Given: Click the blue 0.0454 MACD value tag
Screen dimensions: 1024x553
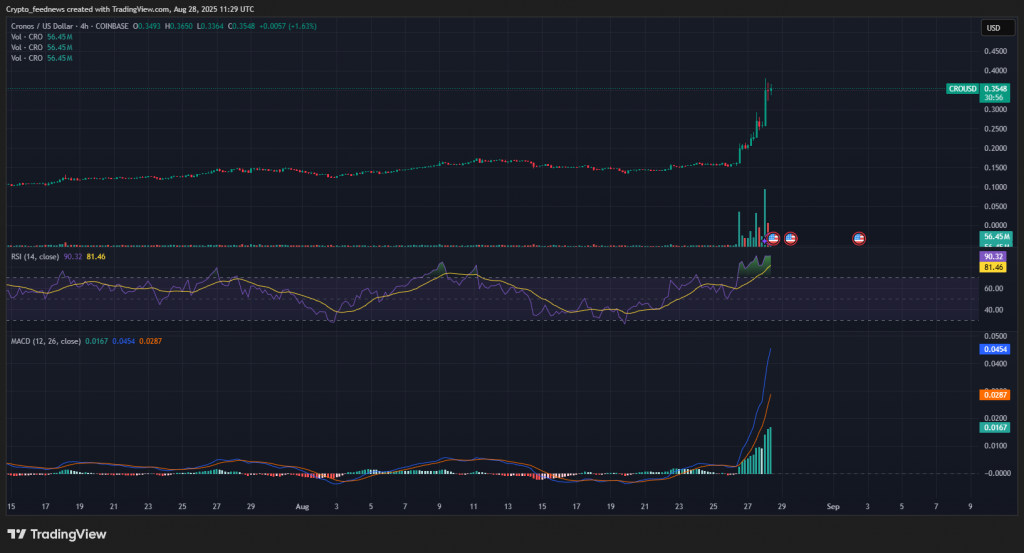Looking at the screenshot, I should point(994,350).
